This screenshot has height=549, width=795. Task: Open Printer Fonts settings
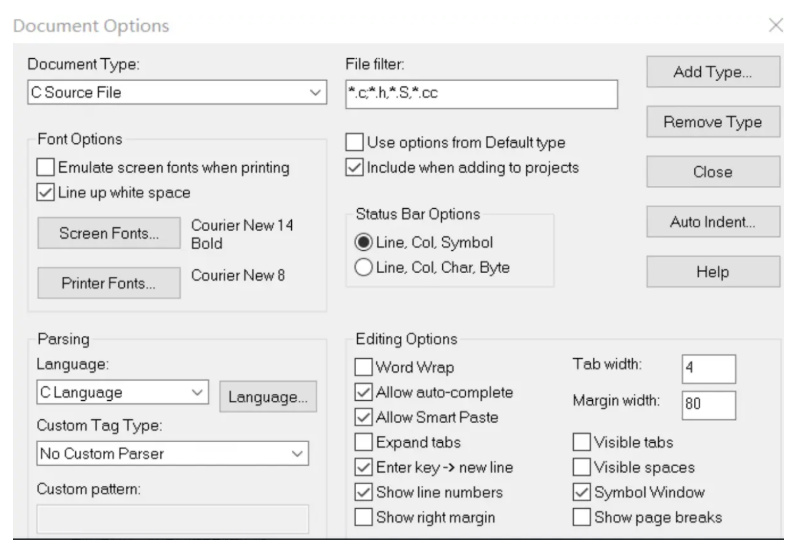pyautogui.click(x=109, y=282)
